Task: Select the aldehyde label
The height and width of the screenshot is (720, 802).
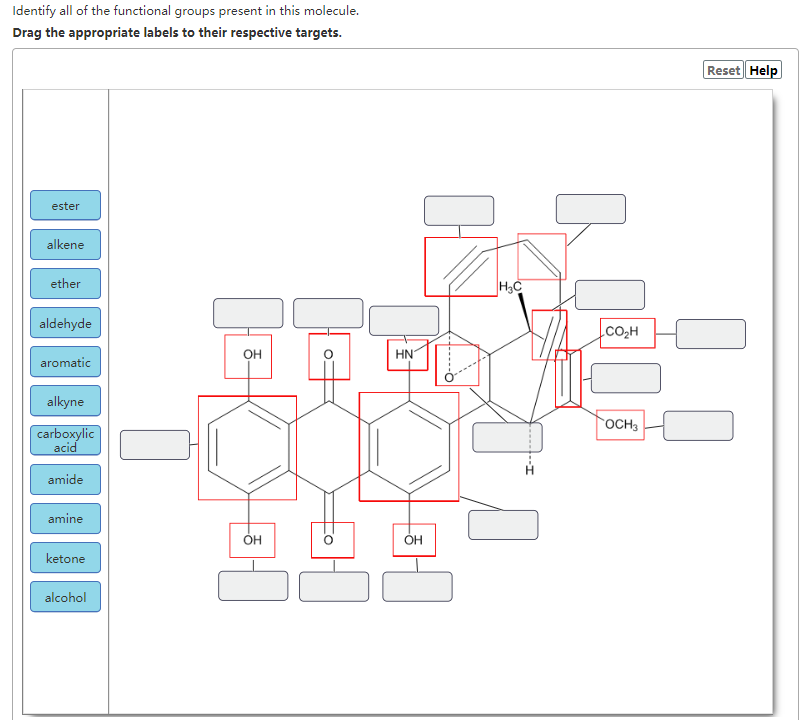Action: [65, 322]
